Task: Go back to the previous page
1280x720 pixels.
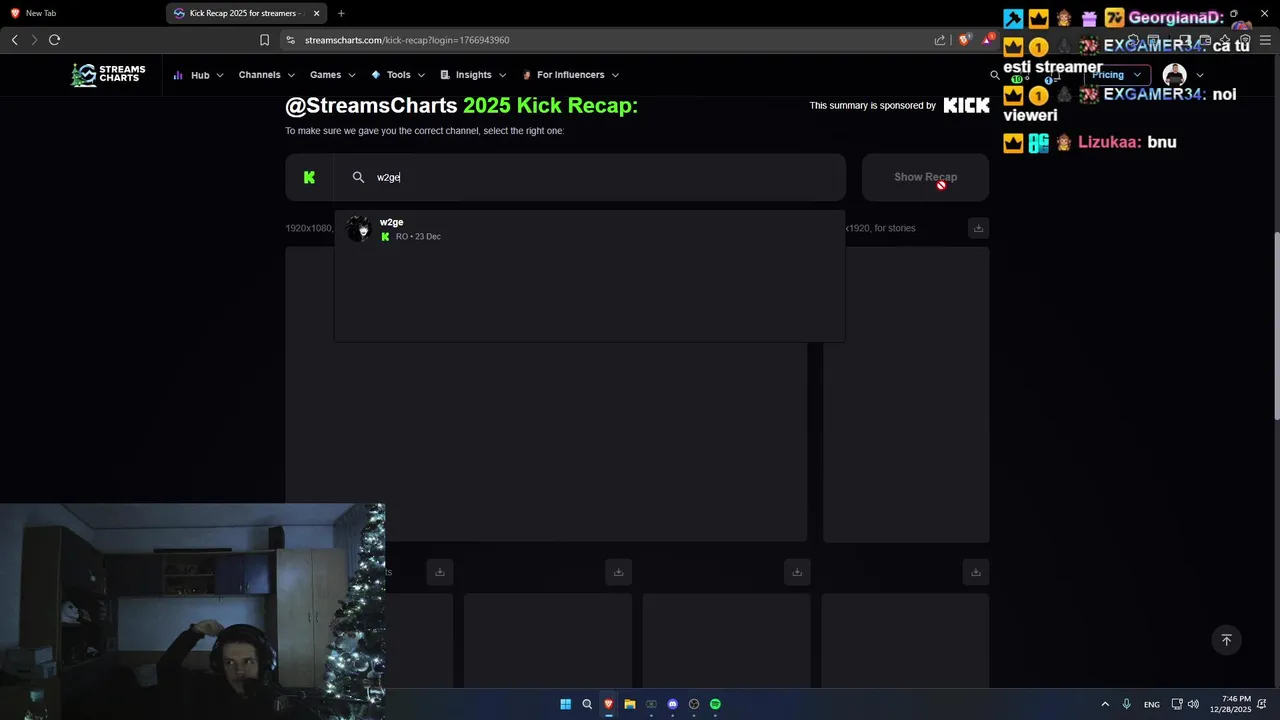Action: [14, 40]
